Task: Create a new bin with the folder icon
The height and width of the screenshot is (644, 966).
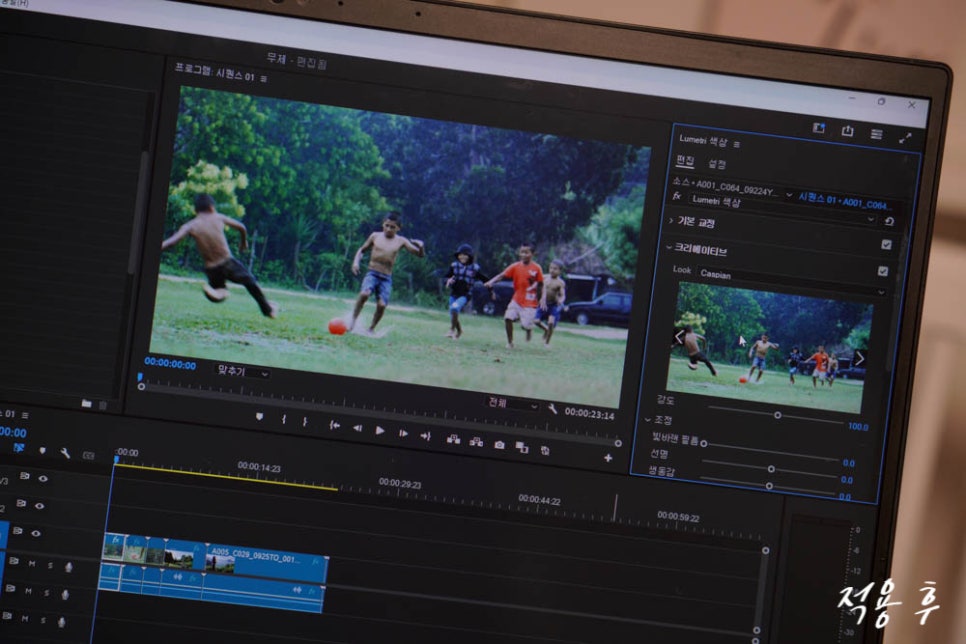Action: (86, 404)
